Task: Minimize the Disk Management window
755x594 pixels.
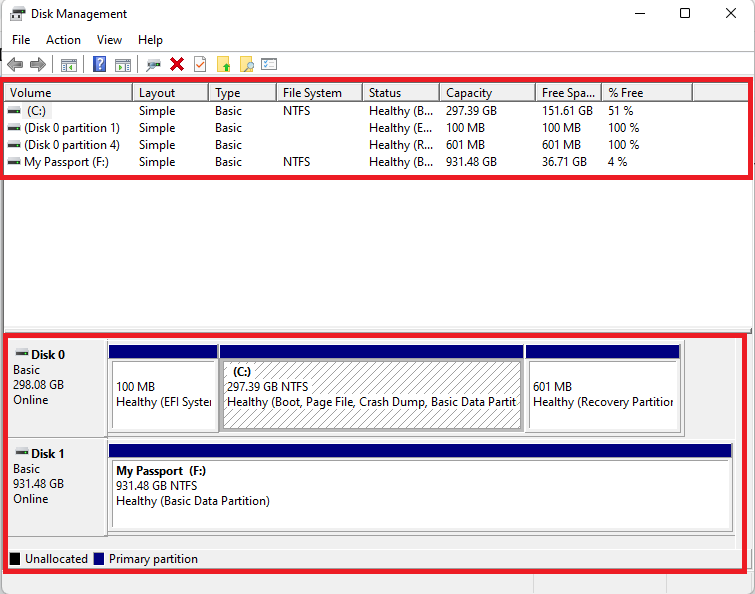Action: click(640, 13)
